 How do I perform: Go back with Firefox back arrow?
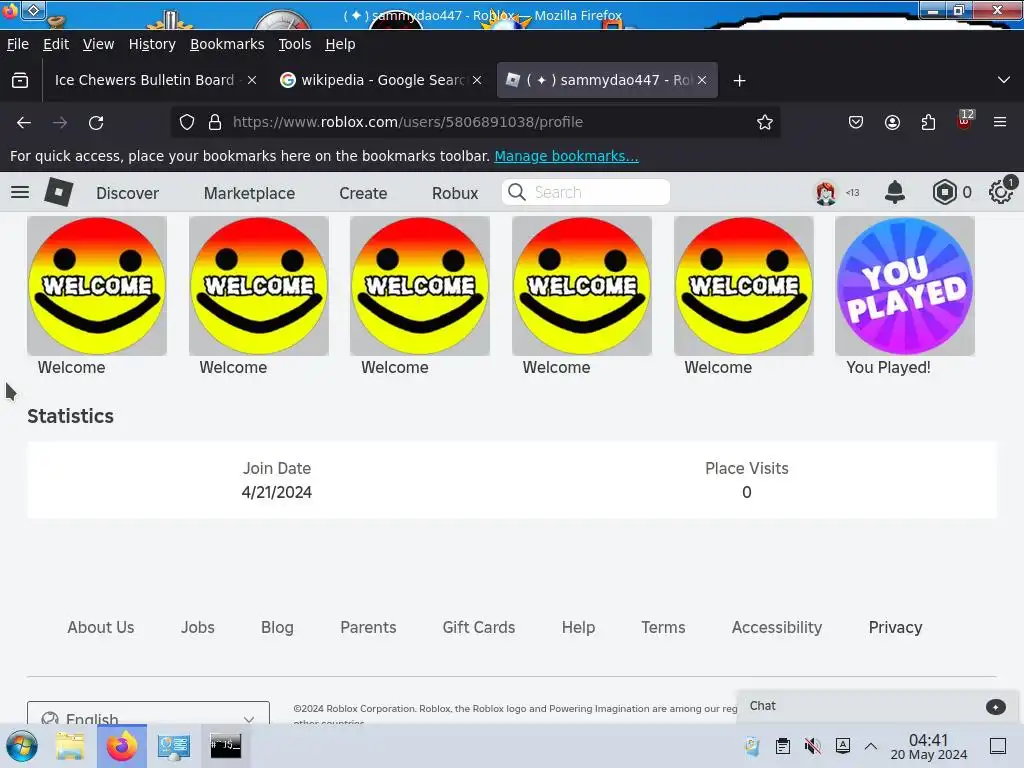(24, 122)
